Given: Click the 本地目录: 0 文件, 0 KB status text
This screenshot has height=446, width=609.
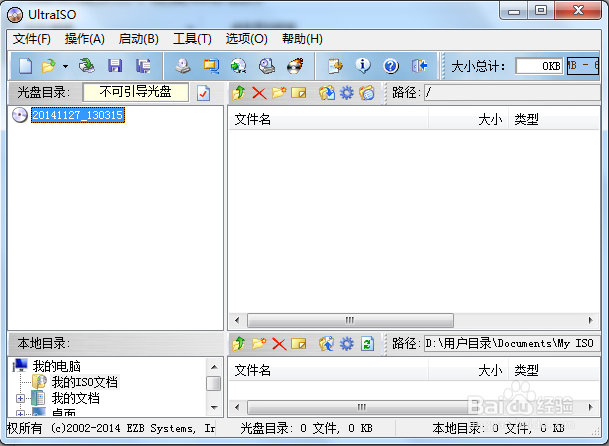Looking at the screenshot, I should tap(499, 428).
